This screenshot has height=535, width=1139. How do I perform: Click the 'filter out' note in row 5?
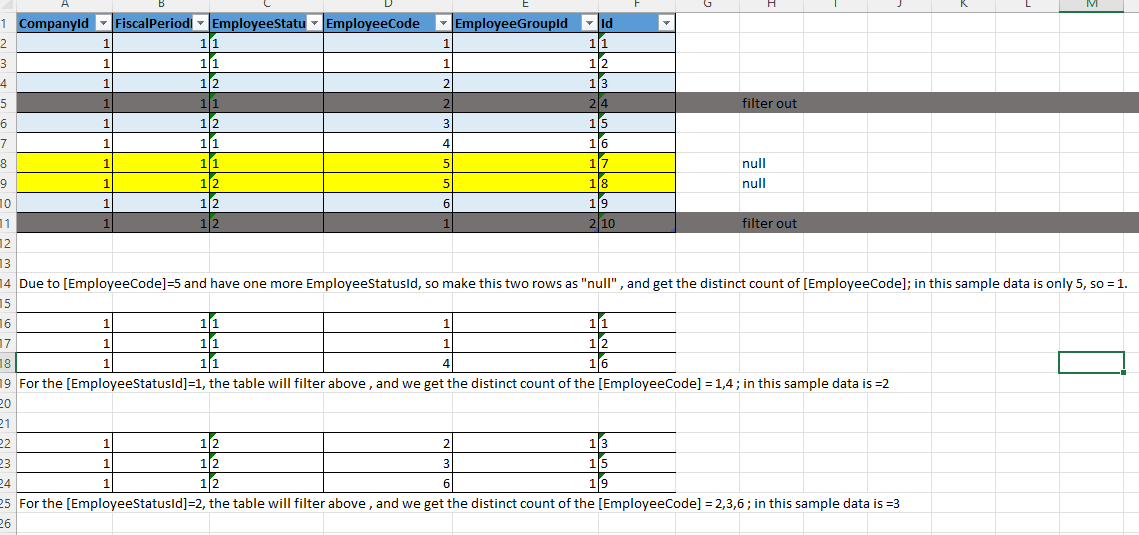point(769,103)
